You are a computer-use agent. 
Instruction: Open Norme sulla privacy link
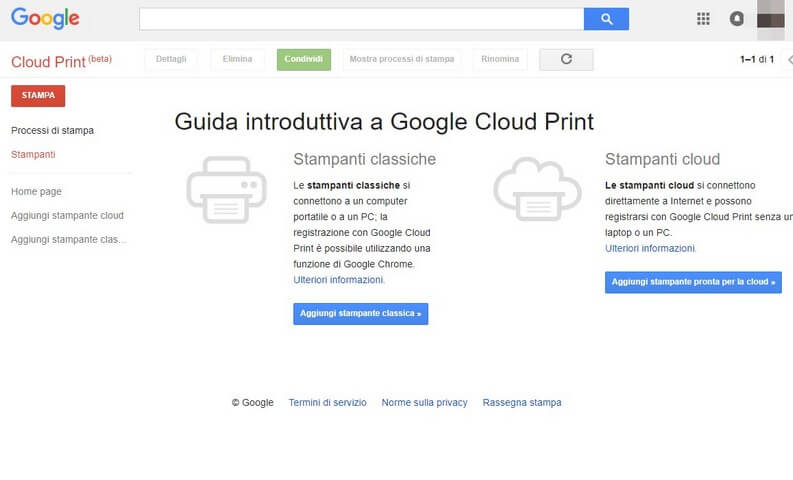click(x=424, y=403)
